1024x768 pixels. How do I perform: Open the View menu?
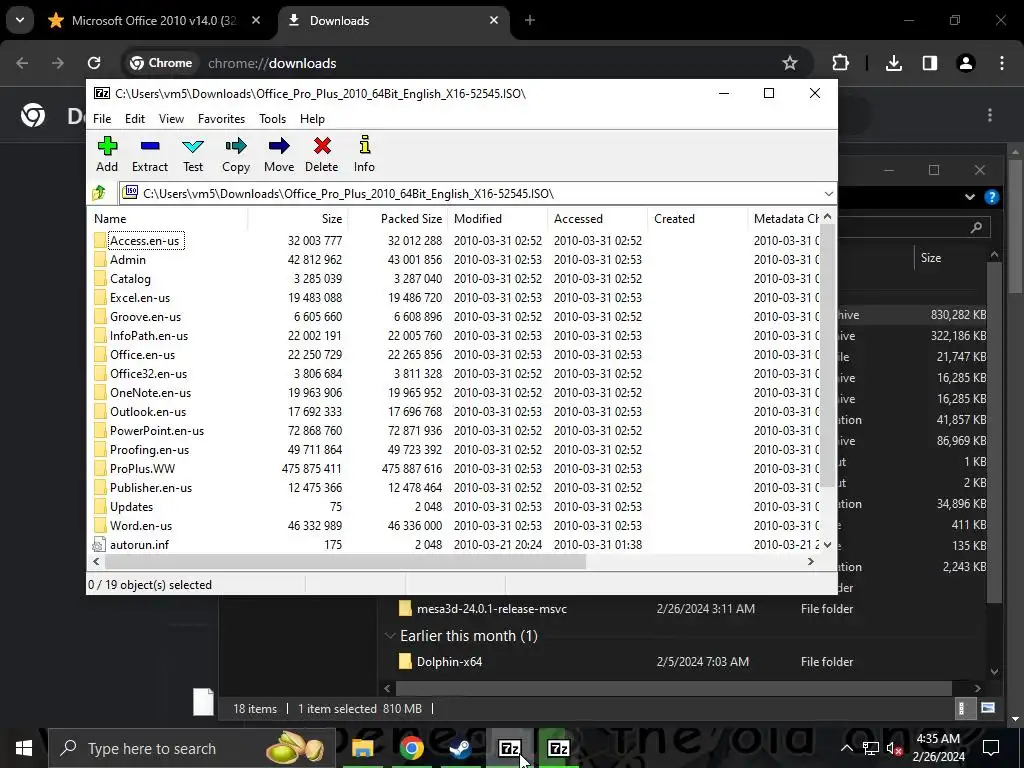pyautogui.click(x=171, y=119)
